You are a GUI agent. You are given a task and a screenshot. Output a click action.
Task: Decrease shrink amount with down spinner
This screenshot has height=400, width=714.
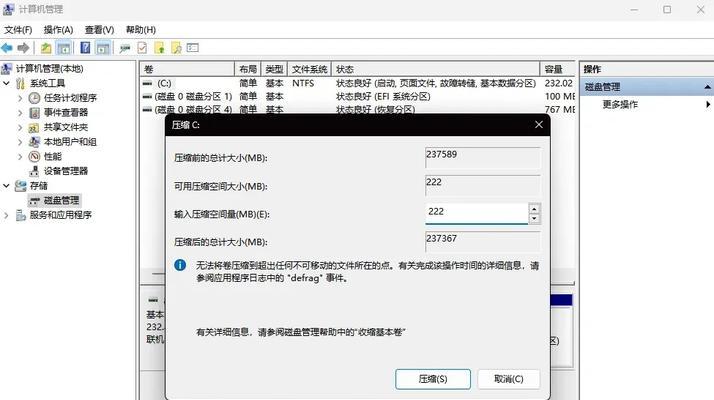tap(534, 219)
